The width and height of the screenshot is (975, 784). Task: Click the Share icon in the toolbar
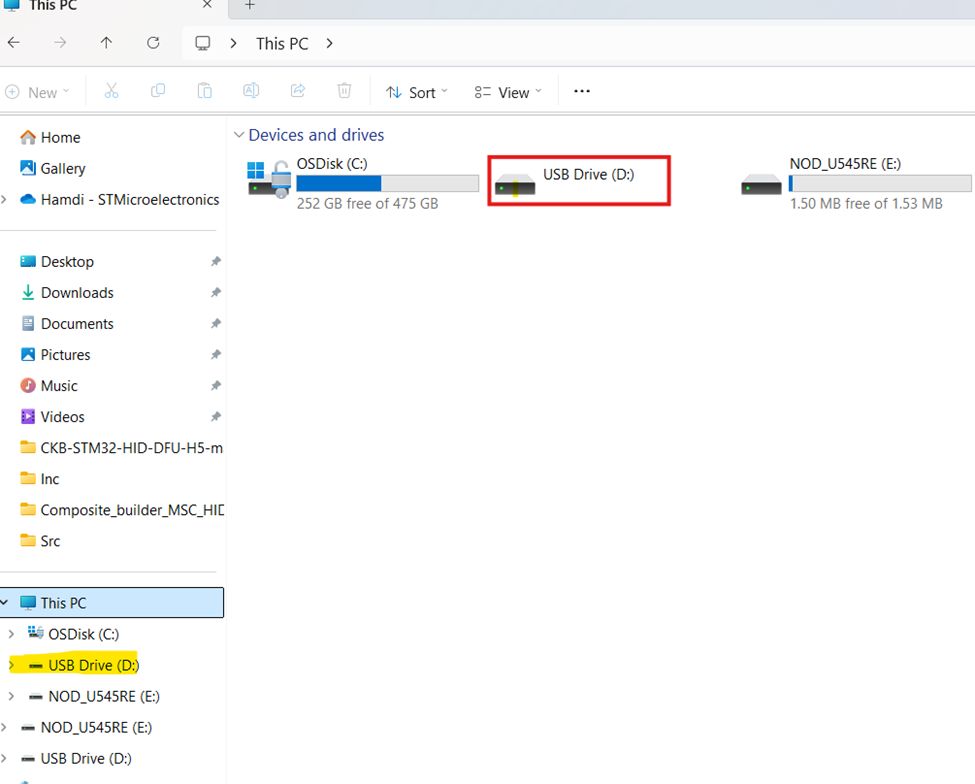pos(298,91)
